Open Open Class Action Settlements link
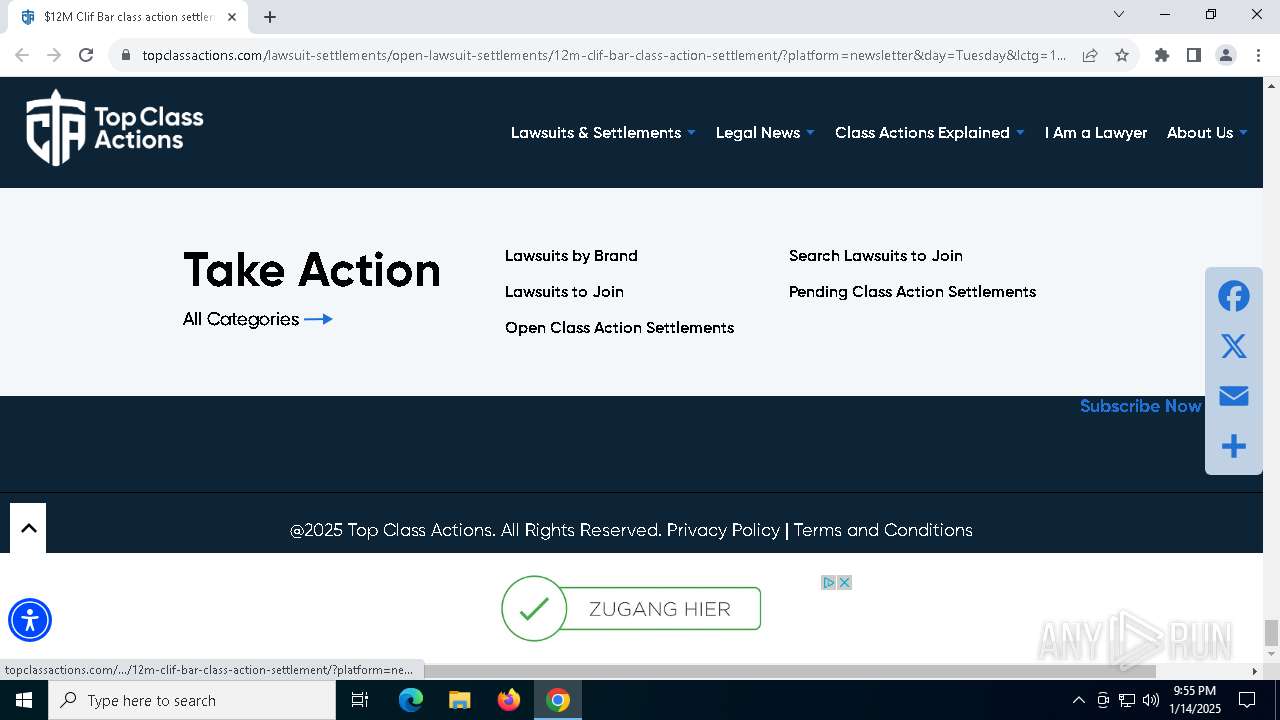The image size is (1280, 720). 619,328
